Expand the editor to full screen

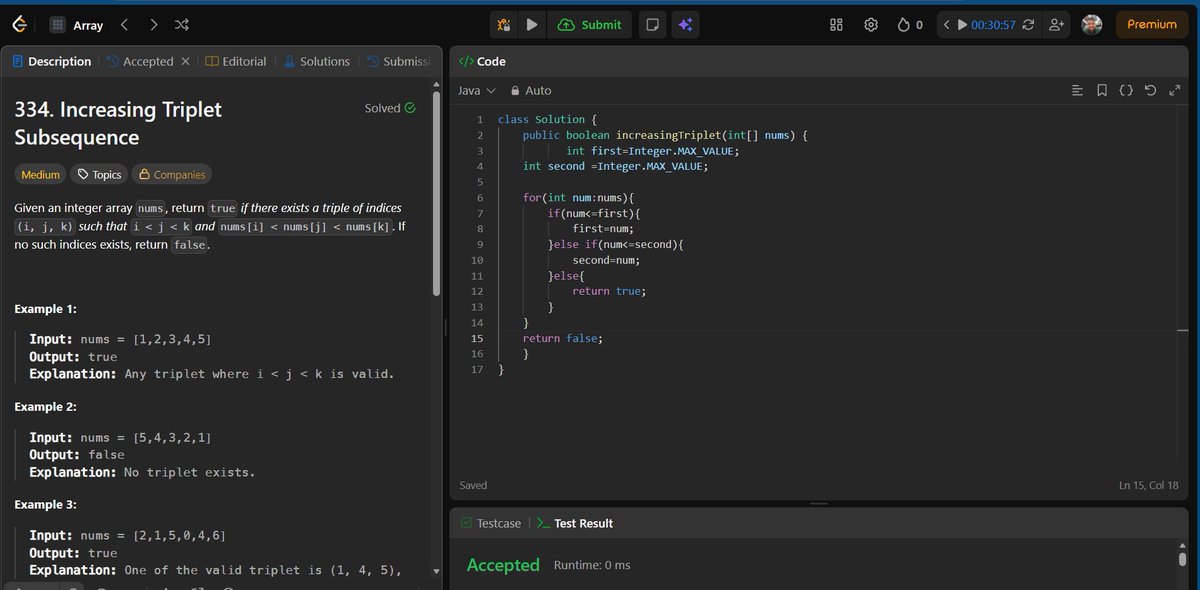[x=1173, y=90]
